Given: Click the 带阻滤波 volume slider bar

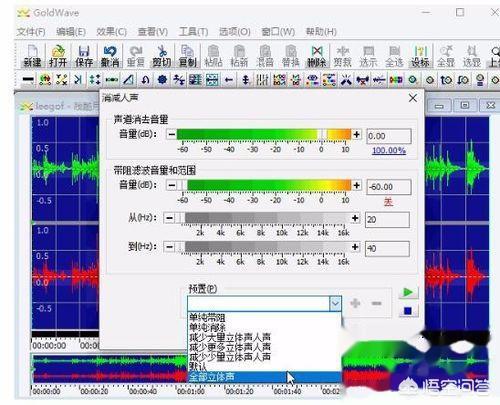Looking at the screenshot, I should tap(264, 185).
